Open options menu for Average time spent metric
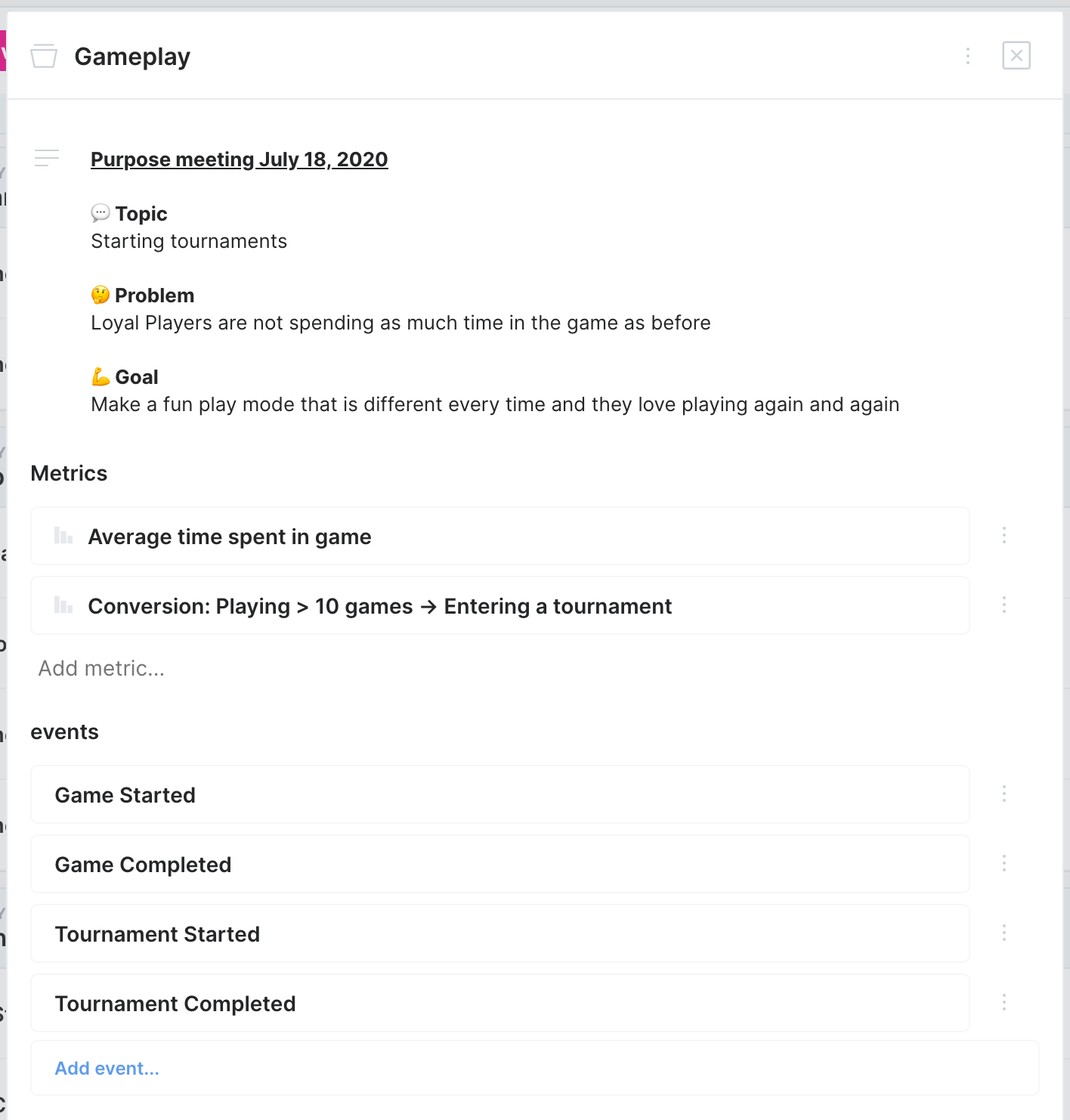This screenshot has width=1070, height=1120. point(1004,536)
